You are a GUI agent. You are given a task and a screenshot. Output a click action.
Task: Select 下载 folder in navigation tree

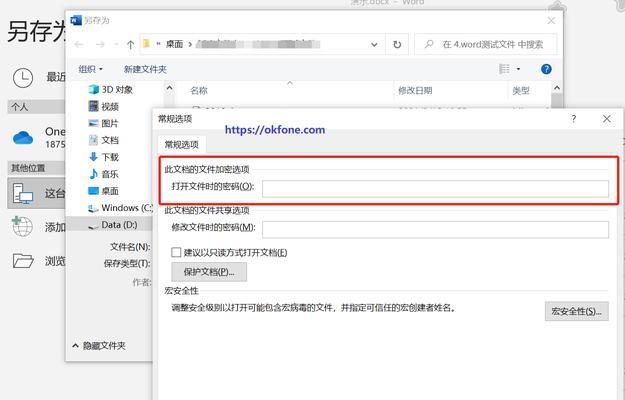point(103,157)
